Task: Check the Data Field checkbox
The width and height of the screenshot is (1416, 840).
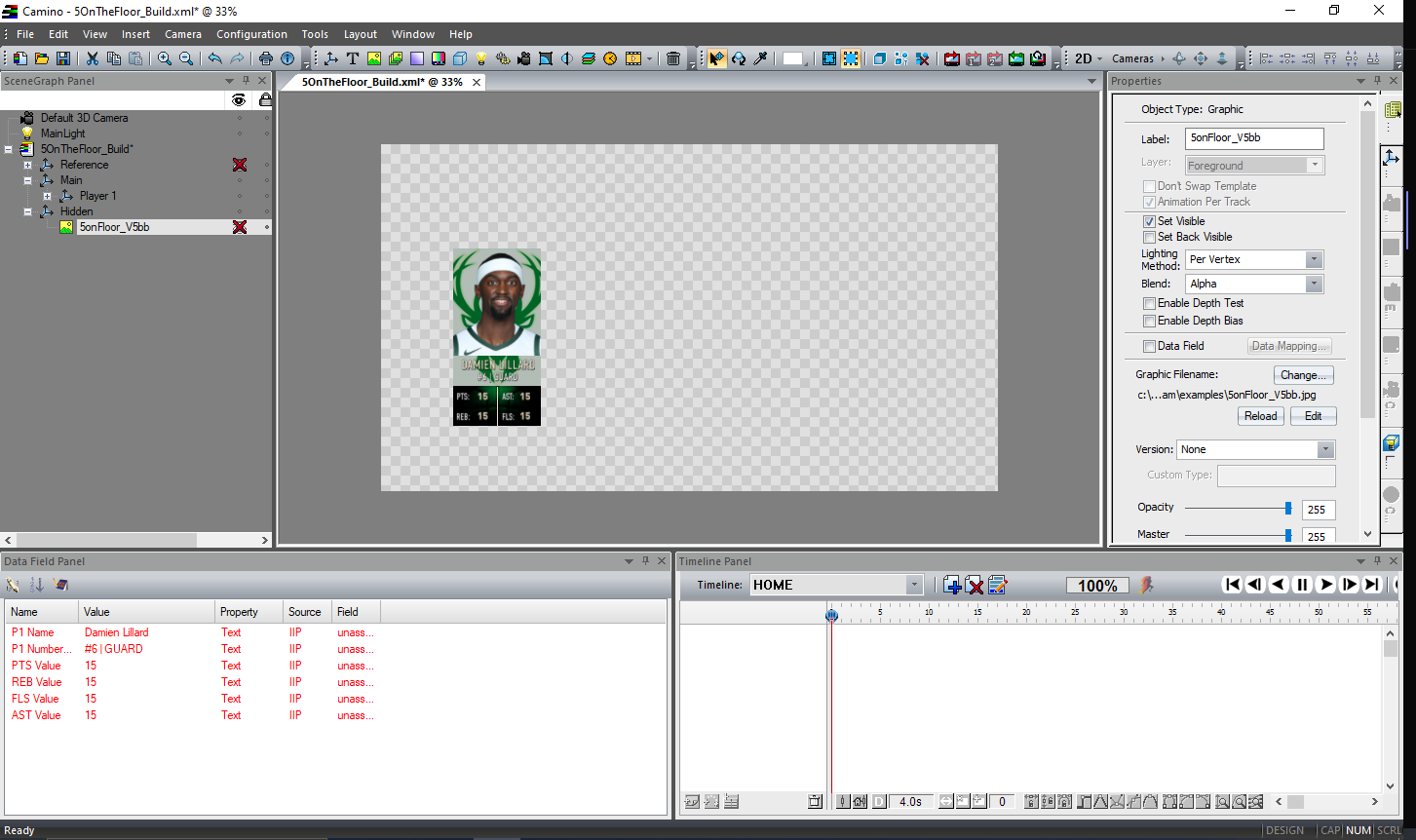Action: 1149,346
